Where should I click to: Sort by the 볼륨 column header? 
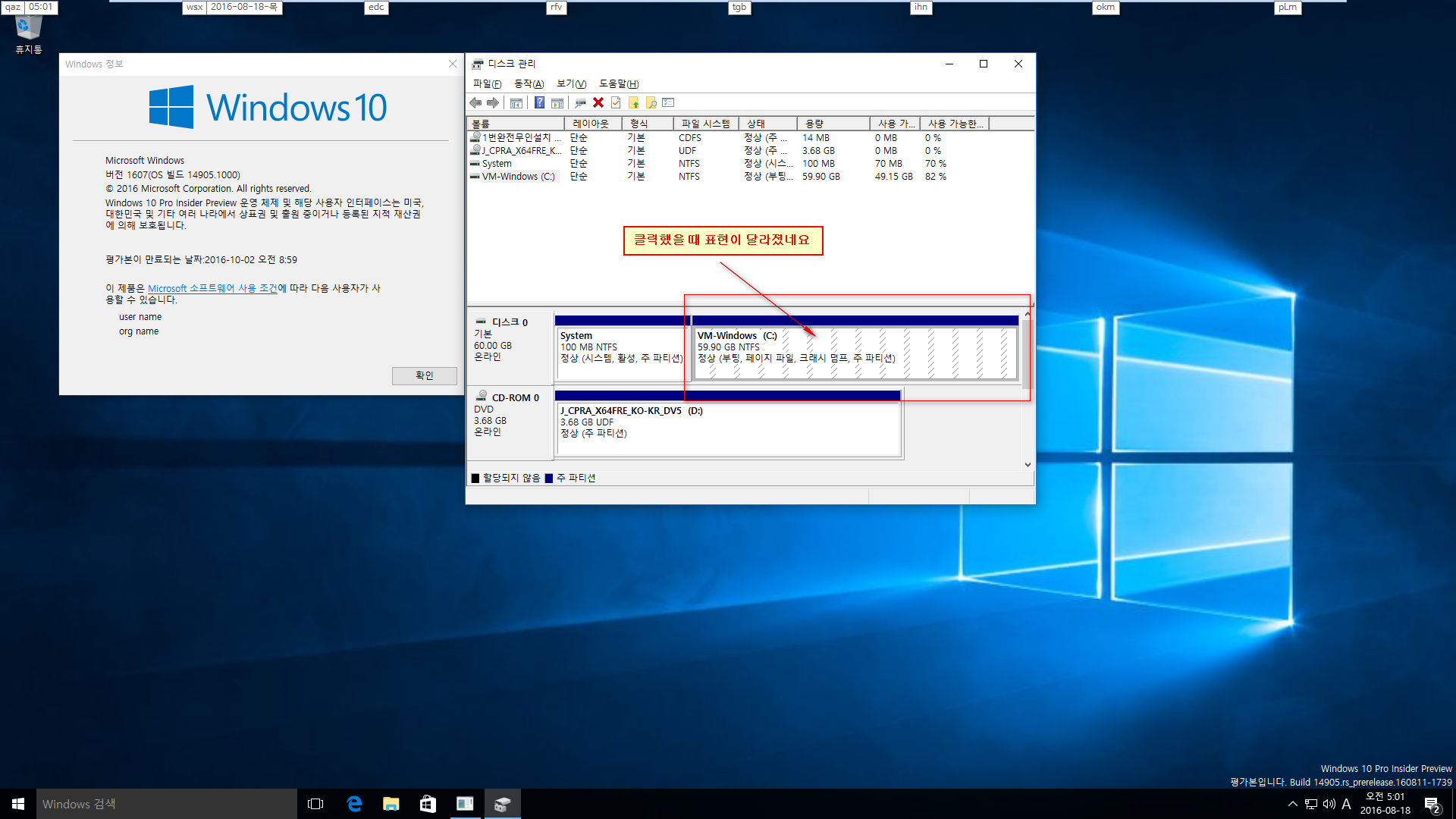click(x=516, y=124)
